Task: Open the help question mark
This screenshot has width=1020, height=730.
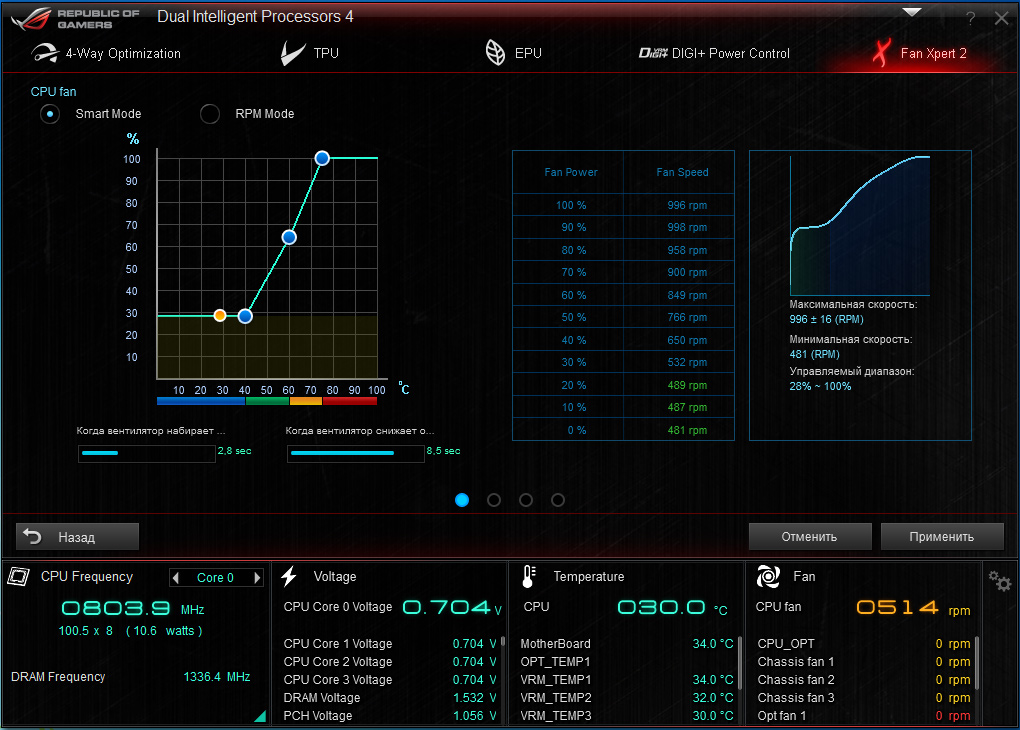Action: [971, 19]
